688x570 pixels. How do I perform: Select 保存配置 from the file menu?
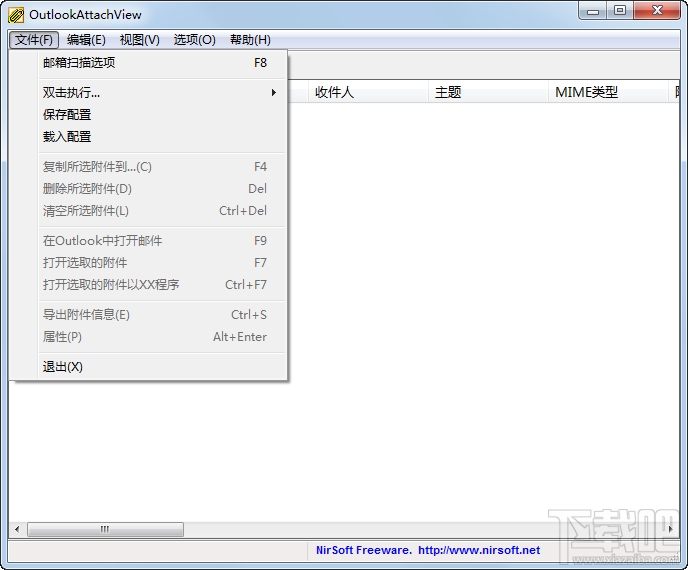click(148, 115)
